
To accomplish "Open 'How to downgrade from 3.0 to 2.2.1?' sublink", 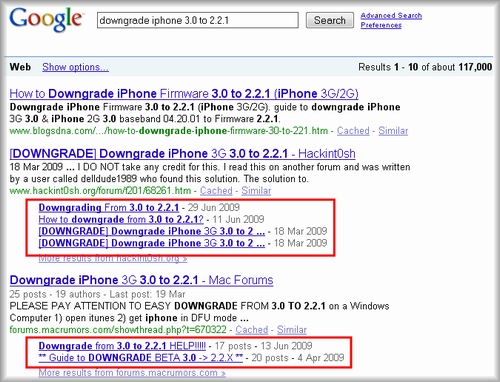I will tap(121, 219).
